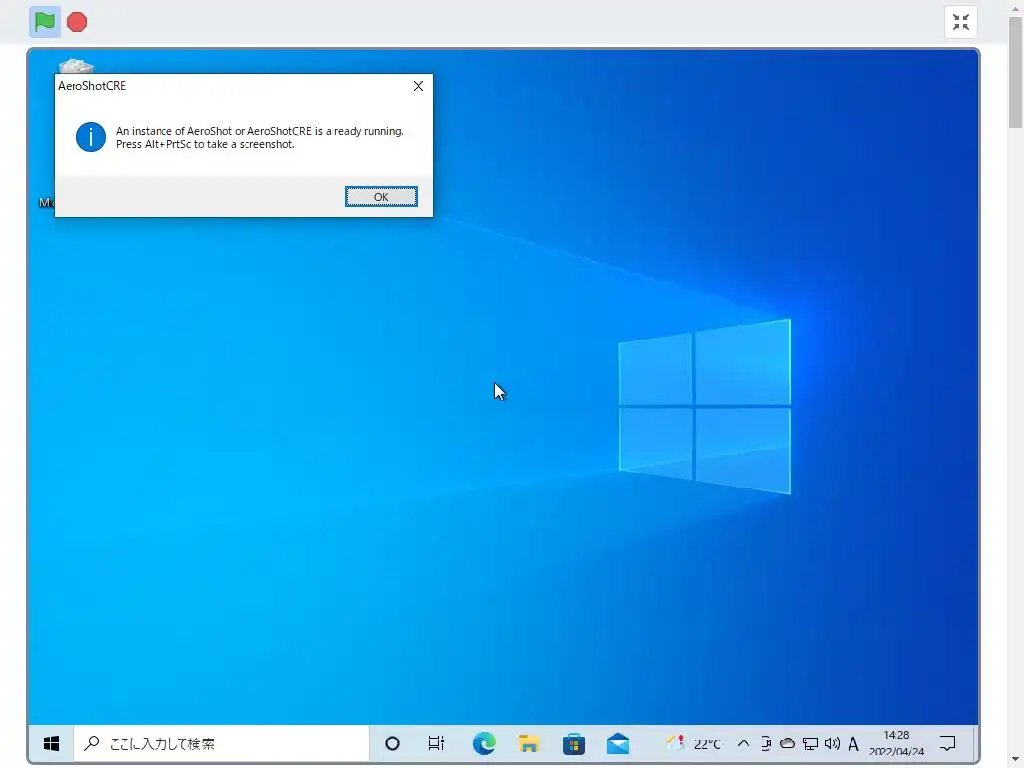Open network settings from the tray icon
The height and width of the screenshot is (768, 1024).
pyautogui.click(x=810, y=743)
